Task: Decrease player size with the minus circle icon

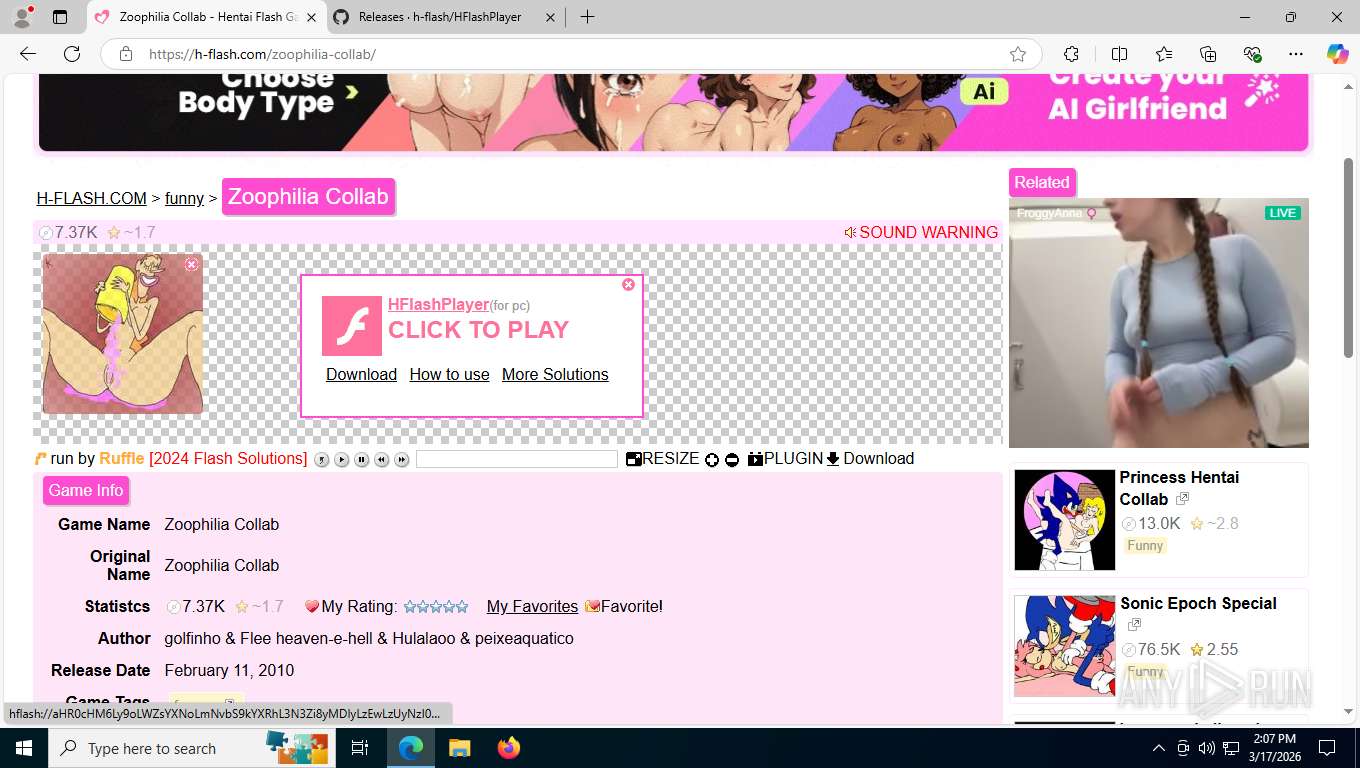Action: tap(732, 460)
